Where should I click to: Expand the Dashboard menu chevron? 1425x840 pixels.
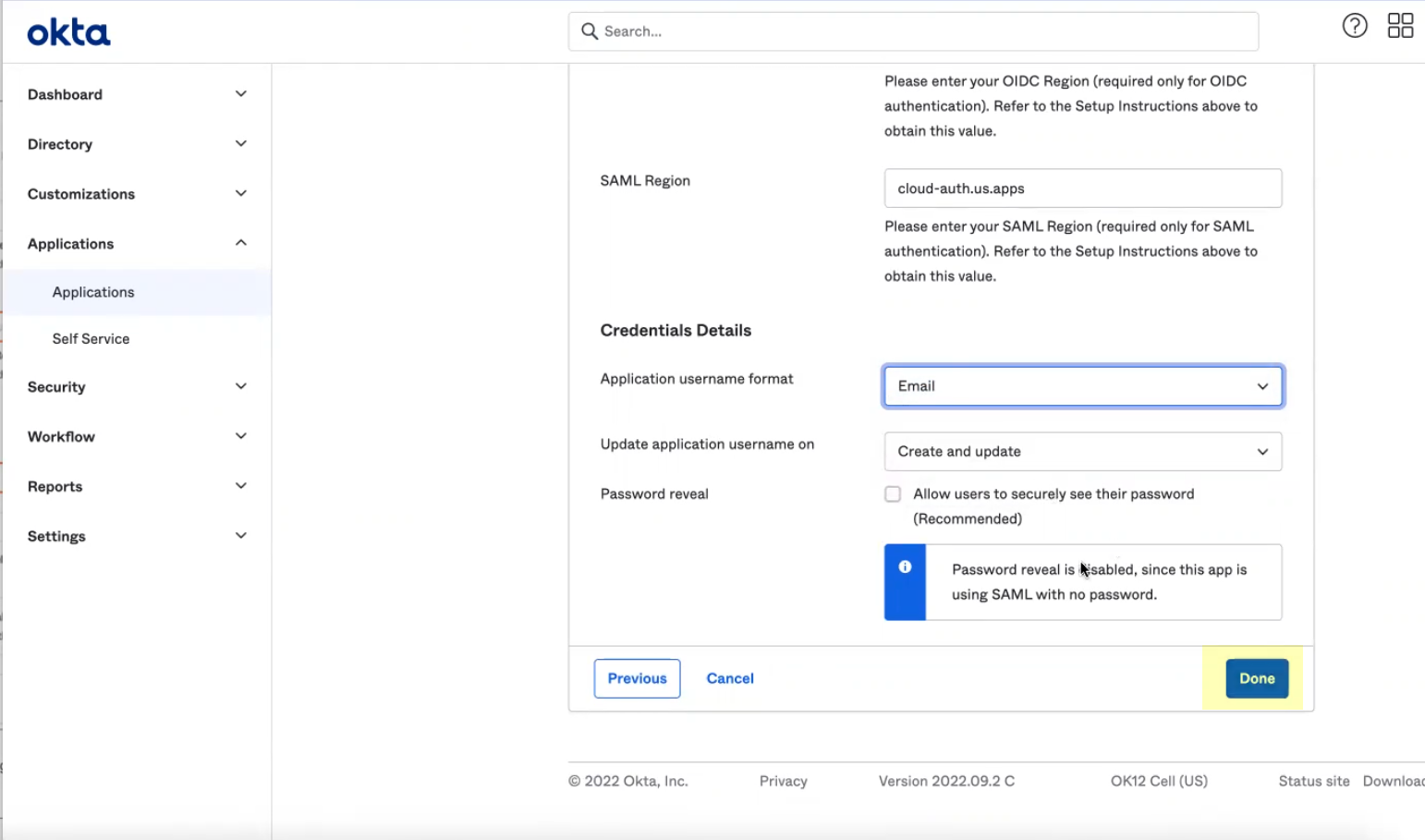(x=241, y=94)
